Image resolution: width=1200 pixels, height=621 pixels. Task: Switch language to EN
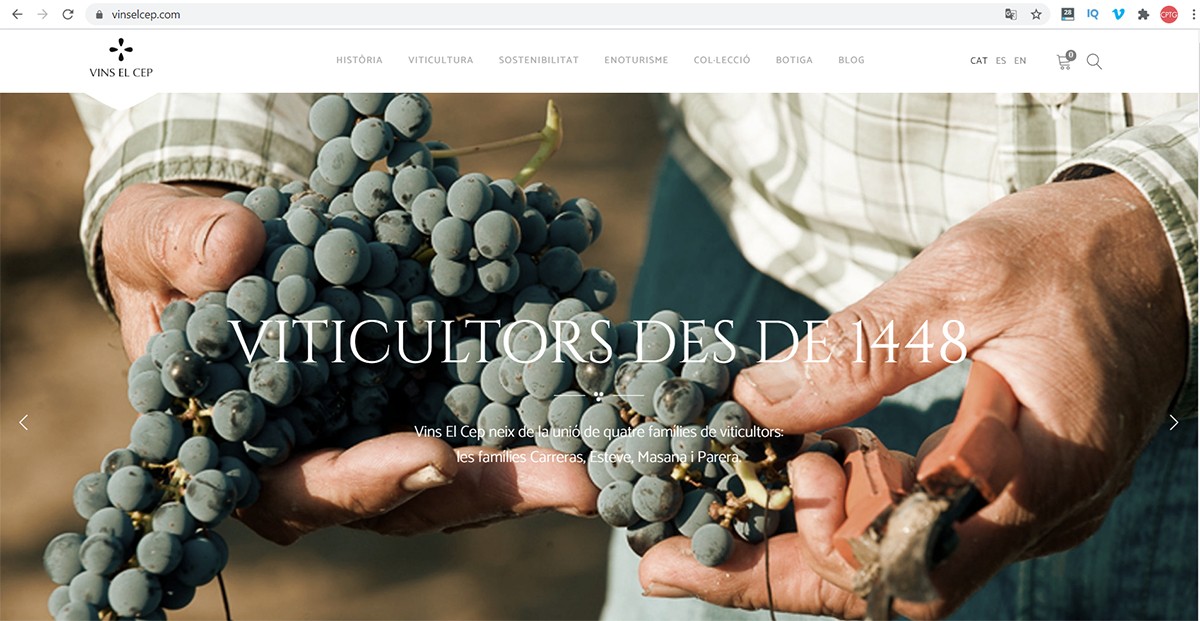[1020, 61]
